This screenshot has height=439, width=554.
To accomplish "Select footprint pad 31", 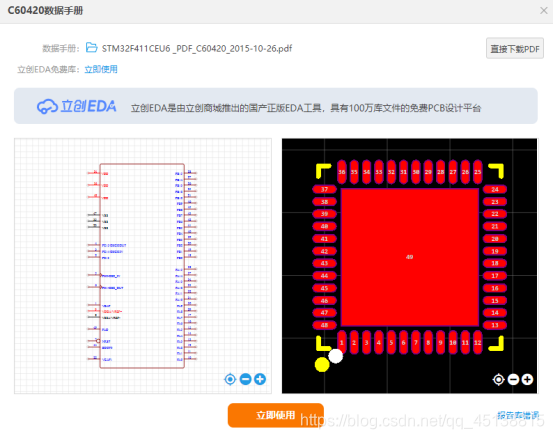I will point(403,172).
